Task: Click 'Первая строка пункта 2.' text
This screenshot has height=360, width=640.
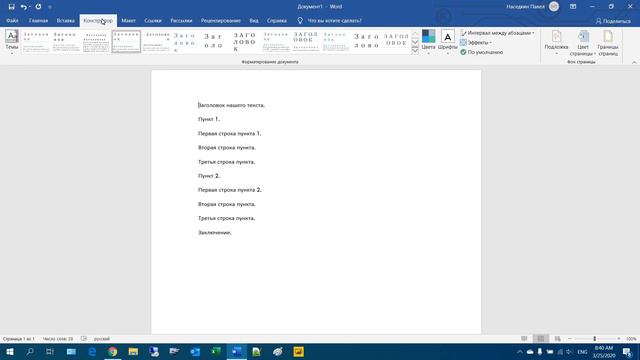Action: click(229, 190)
